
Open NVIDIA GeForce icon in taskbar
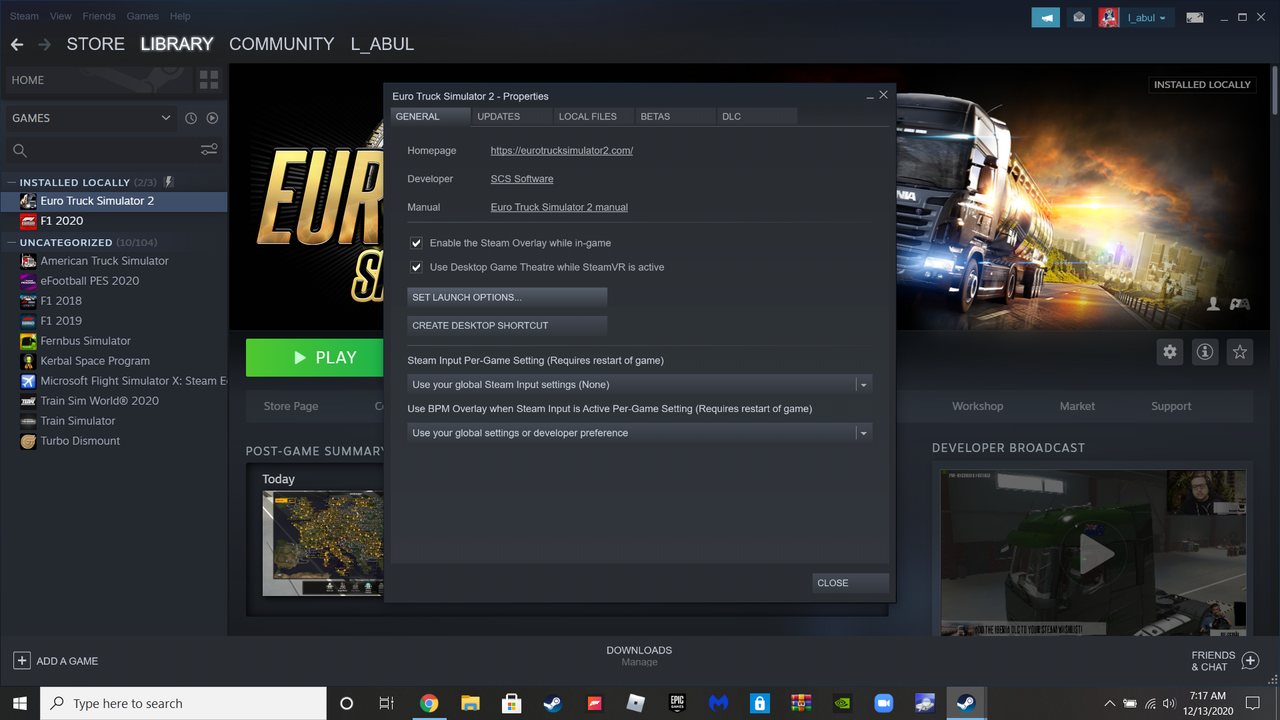842,703
